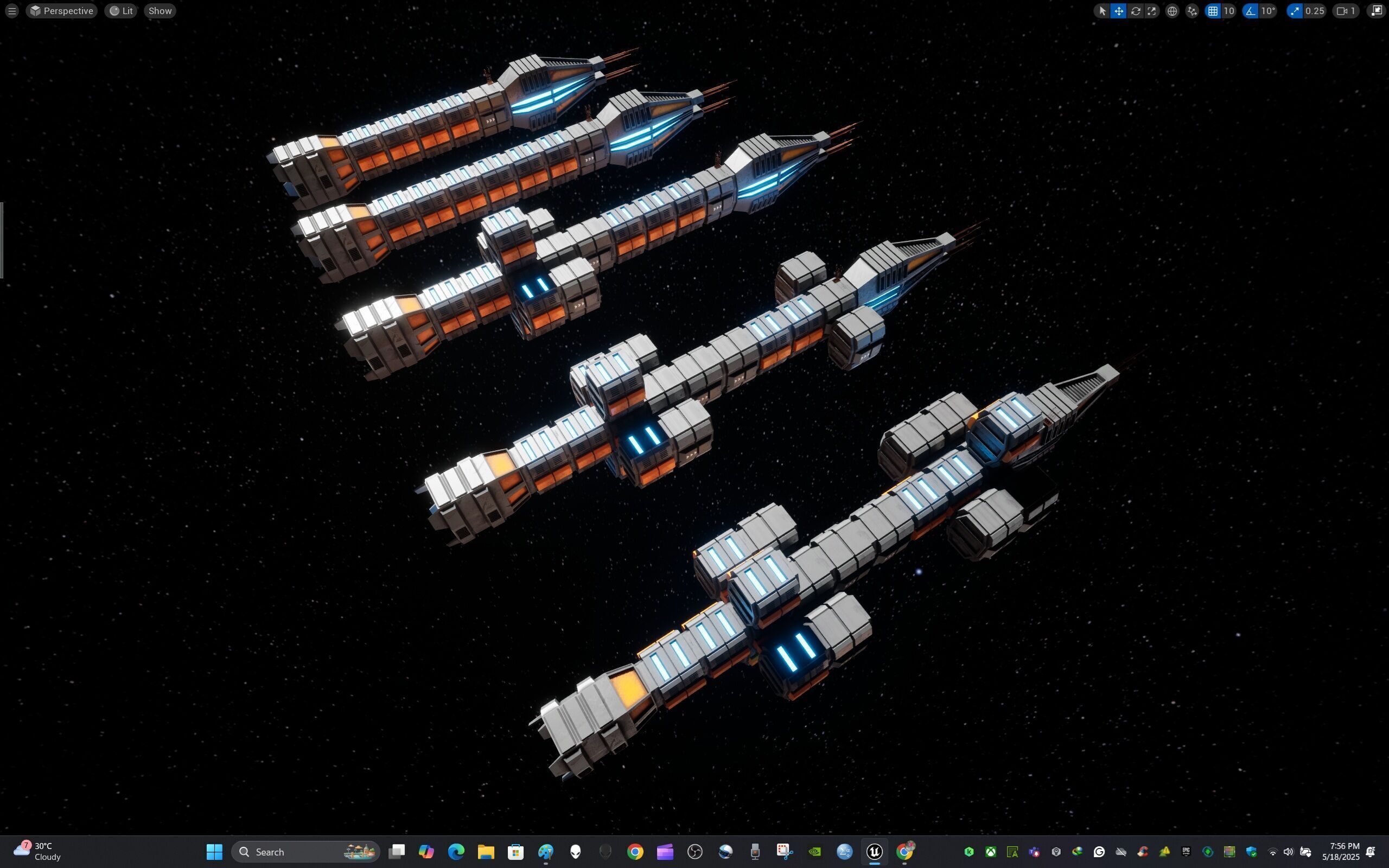Open Microsoft Store from taskbar

tap(515, 852)
